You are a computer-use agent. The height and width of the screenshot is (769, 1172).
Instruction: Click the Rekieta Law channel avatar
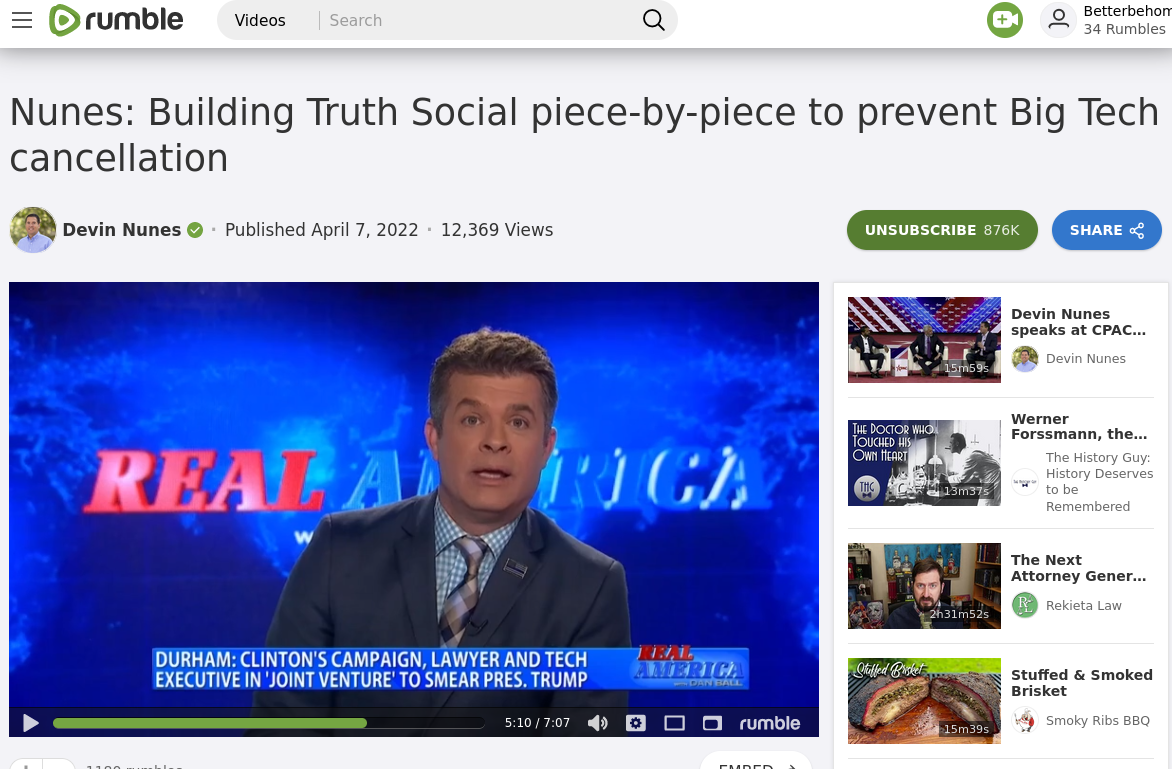coord(1025,605)
